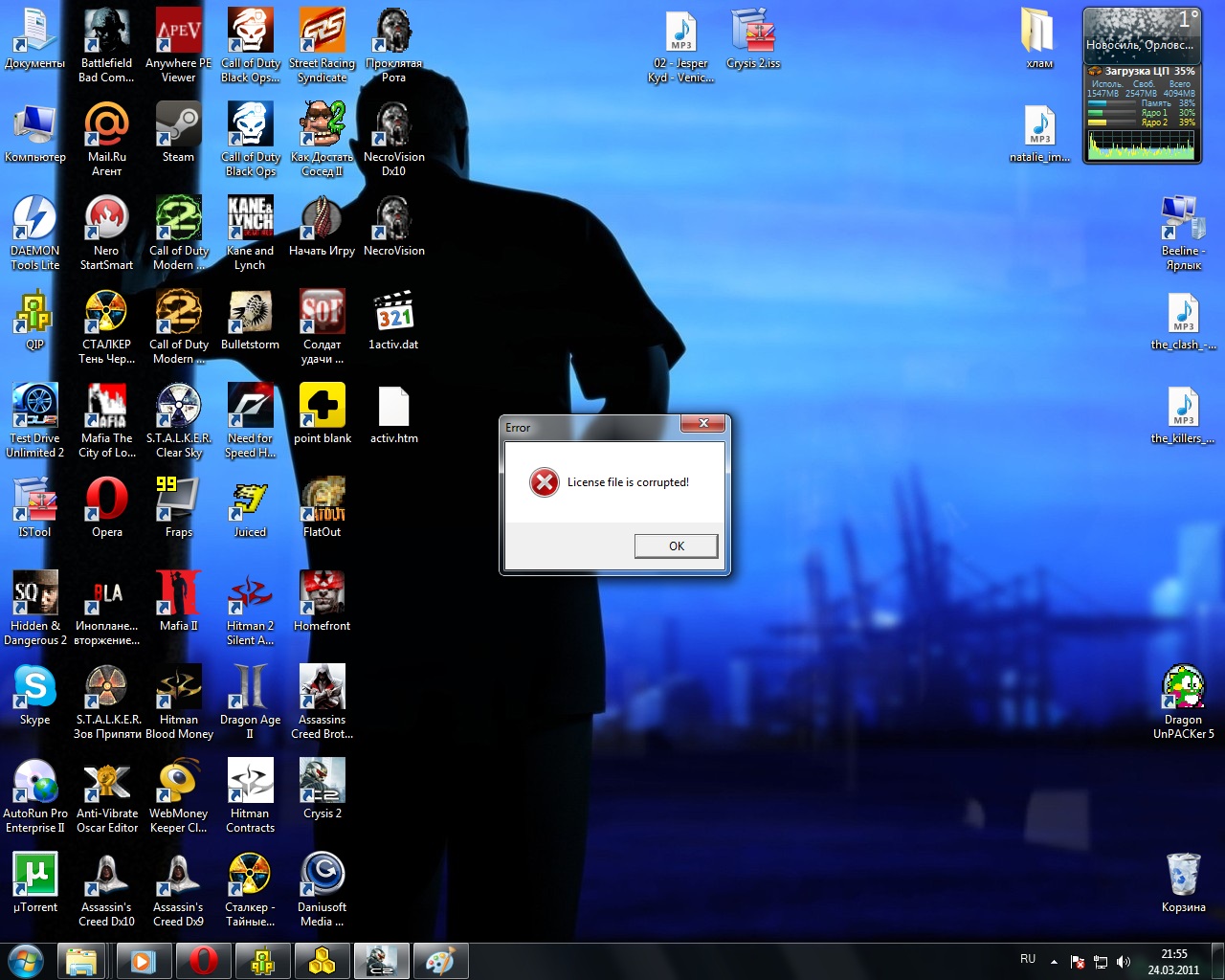
Task: Select Hitman Blood Money icon
Action: pyautogui.click(x=178, y=702)
